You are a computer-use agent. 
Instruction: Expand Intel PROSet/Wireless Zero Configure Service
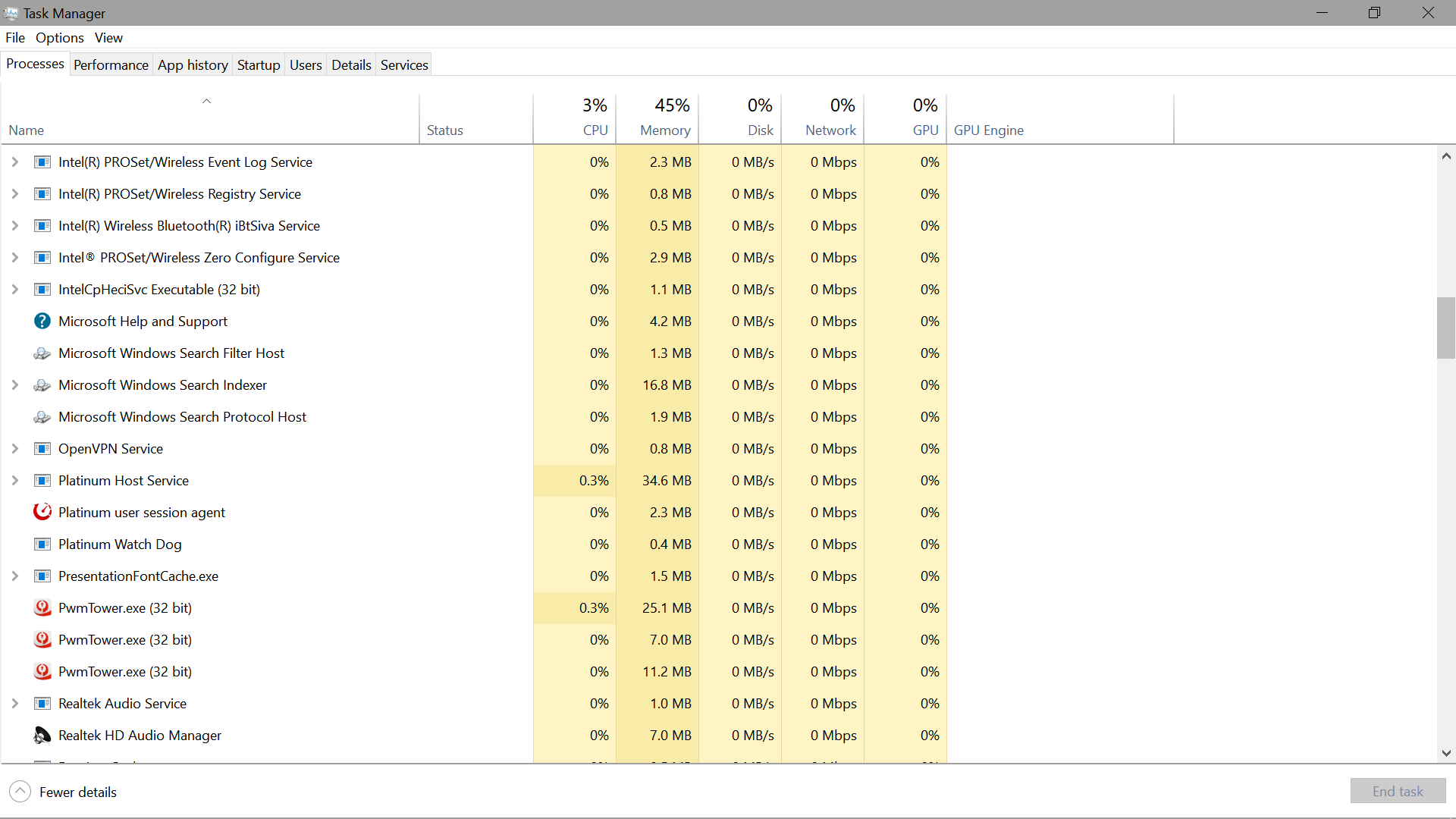click(14, 258)
